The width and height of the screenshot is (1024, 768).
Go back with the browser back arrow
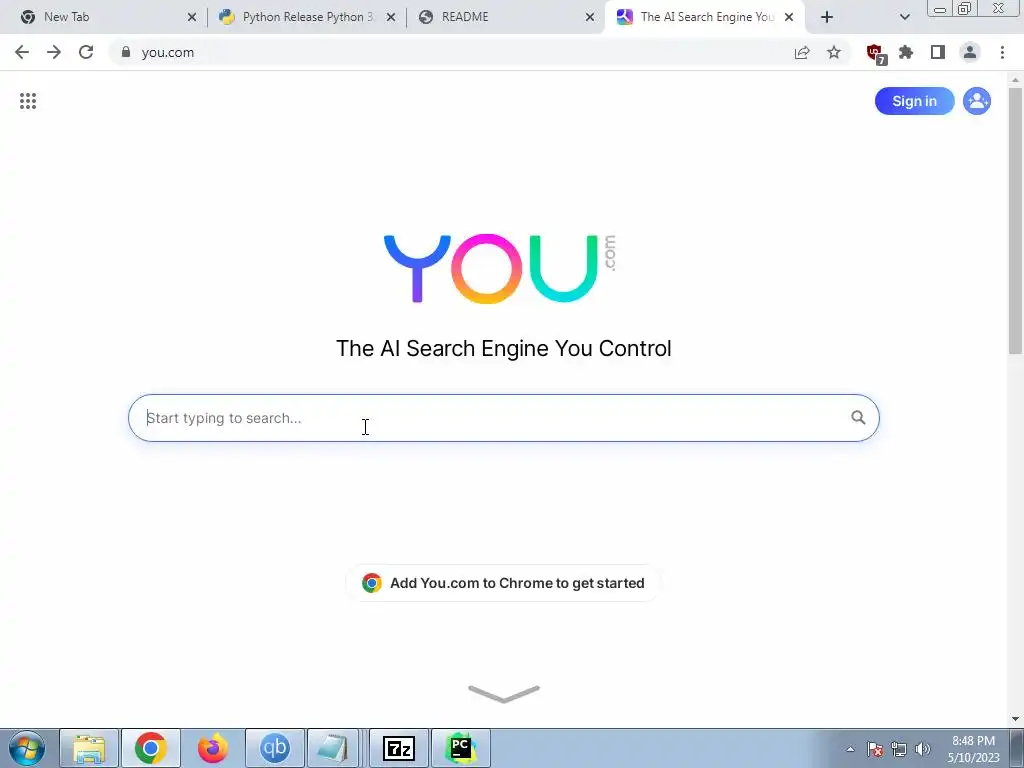click(22, 52)
